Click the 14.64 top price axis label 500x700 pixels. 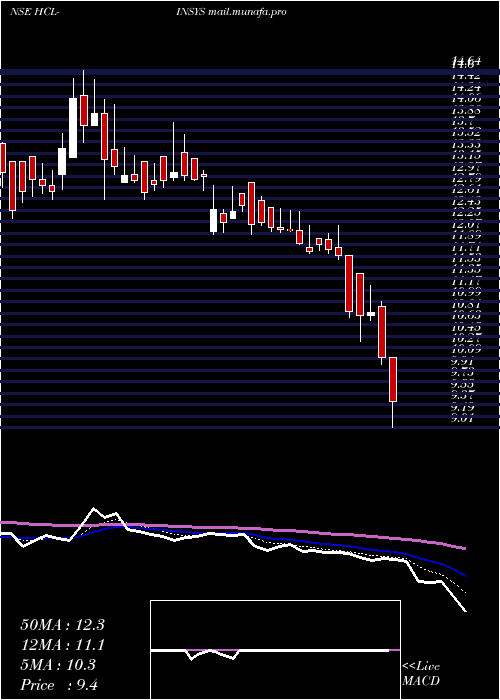pyautogui.click(x=466, y=60)
